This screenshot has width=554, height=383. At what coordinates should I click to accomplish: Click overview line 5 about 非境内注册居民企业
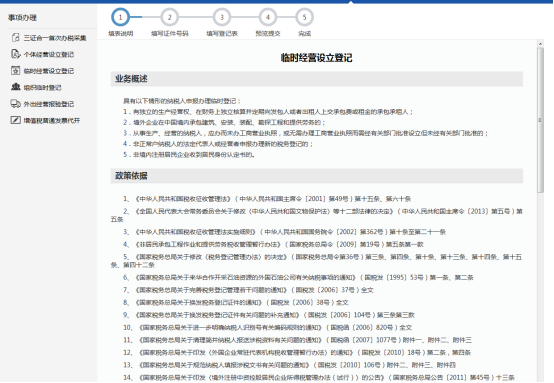pyautogui.click(x=189, y=155)
